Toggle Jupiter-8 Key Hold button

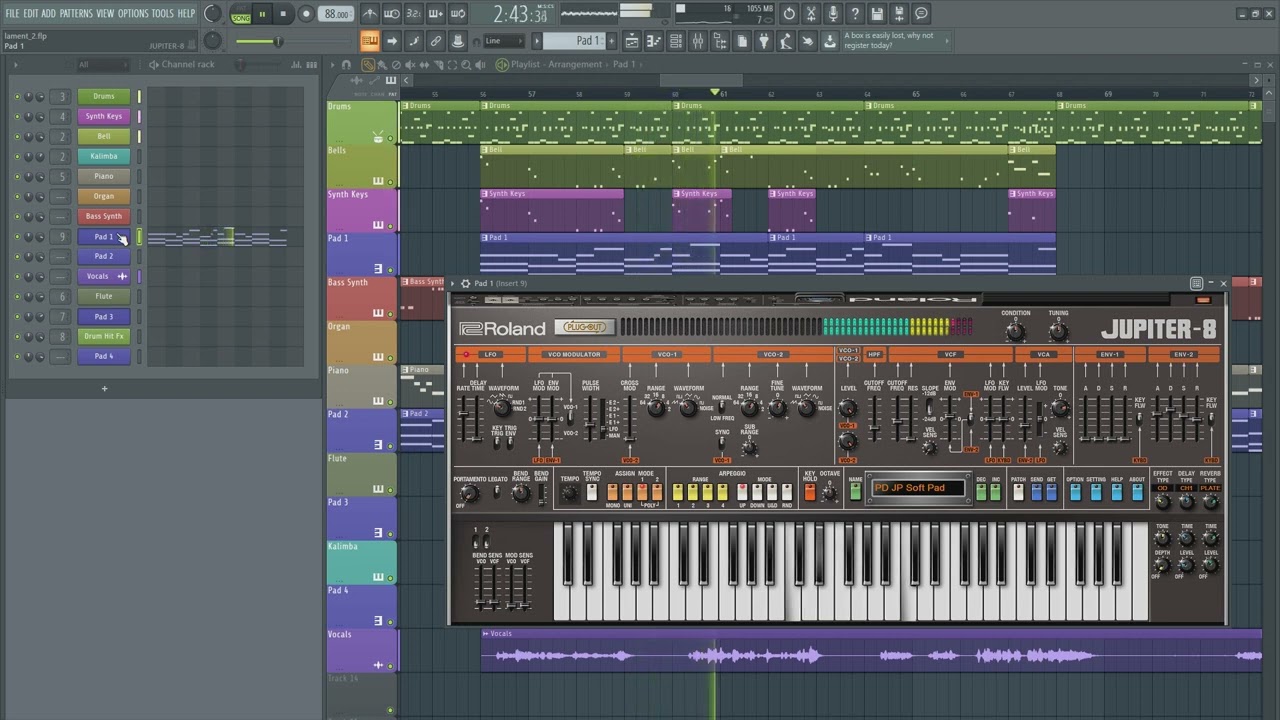pyautogui.click(x=809, y=492)
